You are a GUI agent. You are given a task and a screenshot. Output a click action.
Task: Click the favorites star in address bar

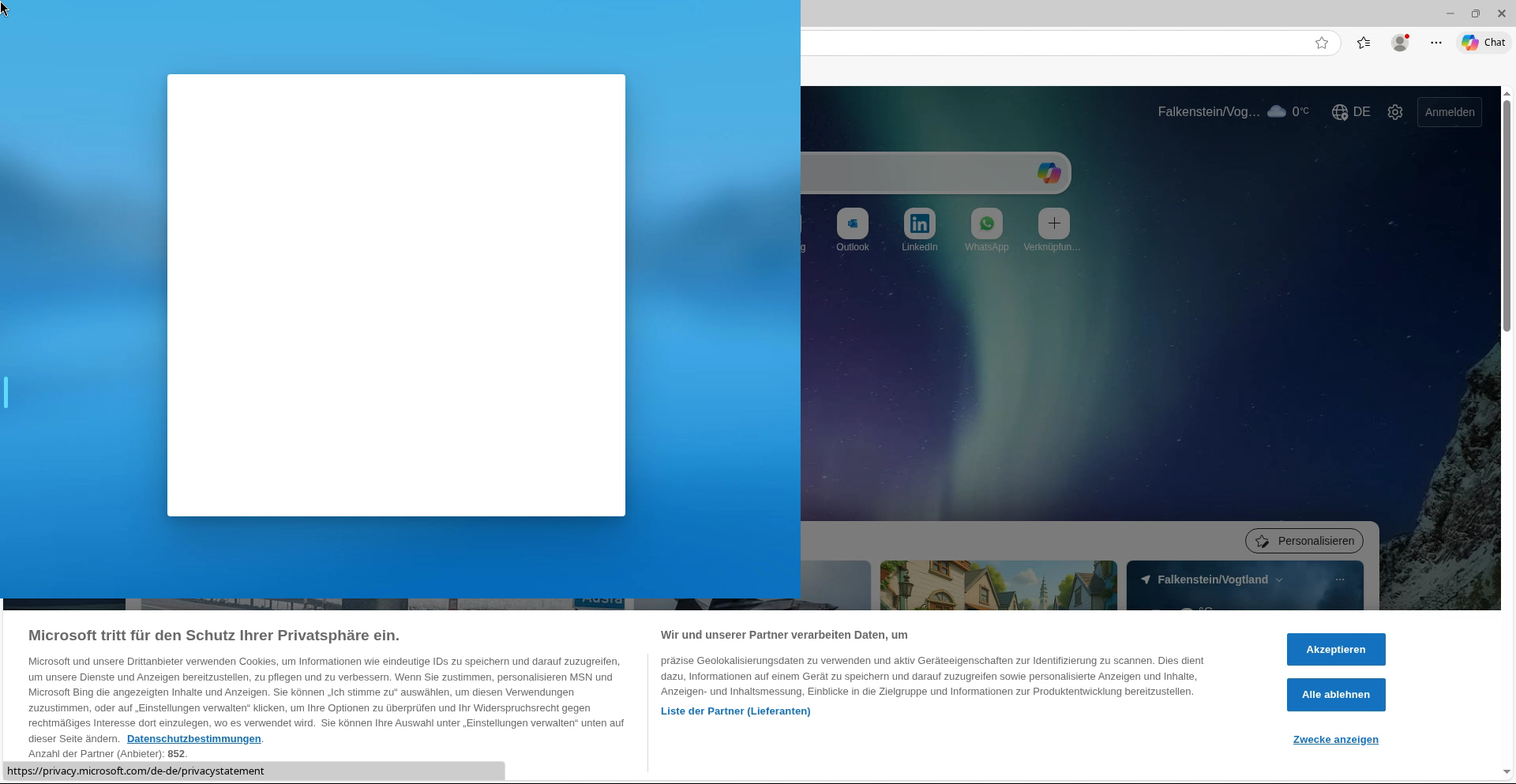1321,43
